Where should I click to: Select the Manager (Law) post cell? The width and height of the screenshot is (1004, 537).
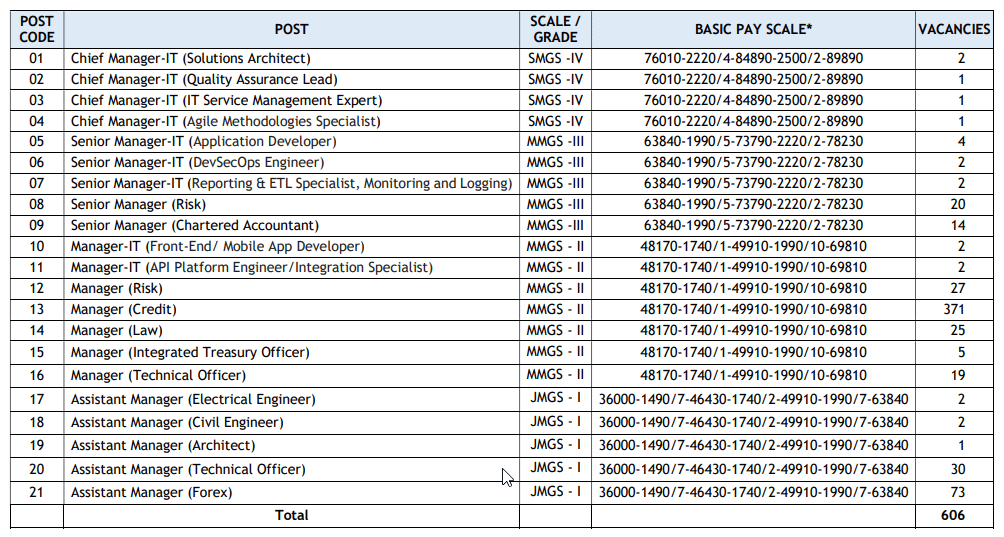(116, 330)
